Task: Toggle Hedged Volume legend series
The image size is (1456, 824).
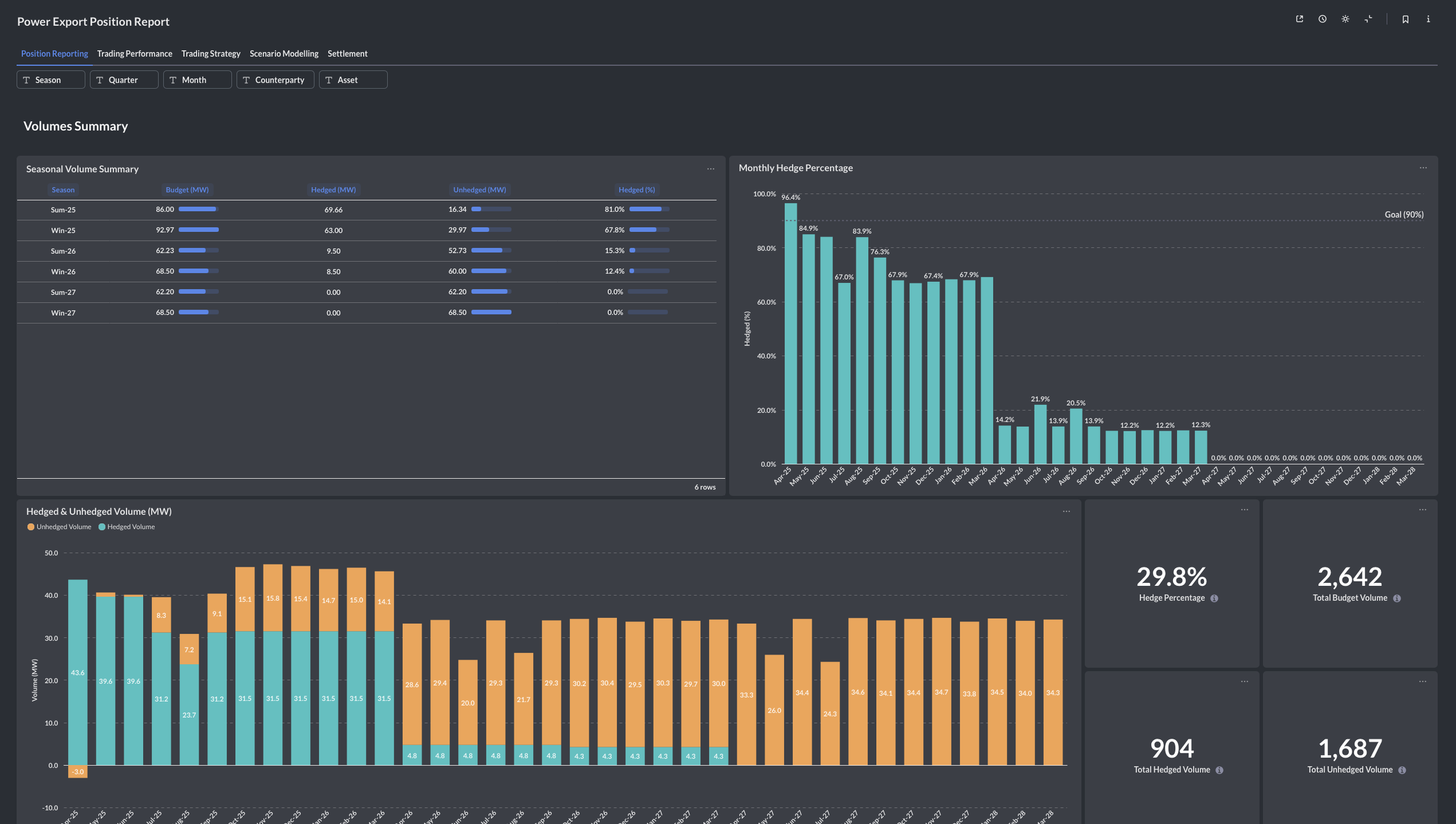Action: (127, 527)
